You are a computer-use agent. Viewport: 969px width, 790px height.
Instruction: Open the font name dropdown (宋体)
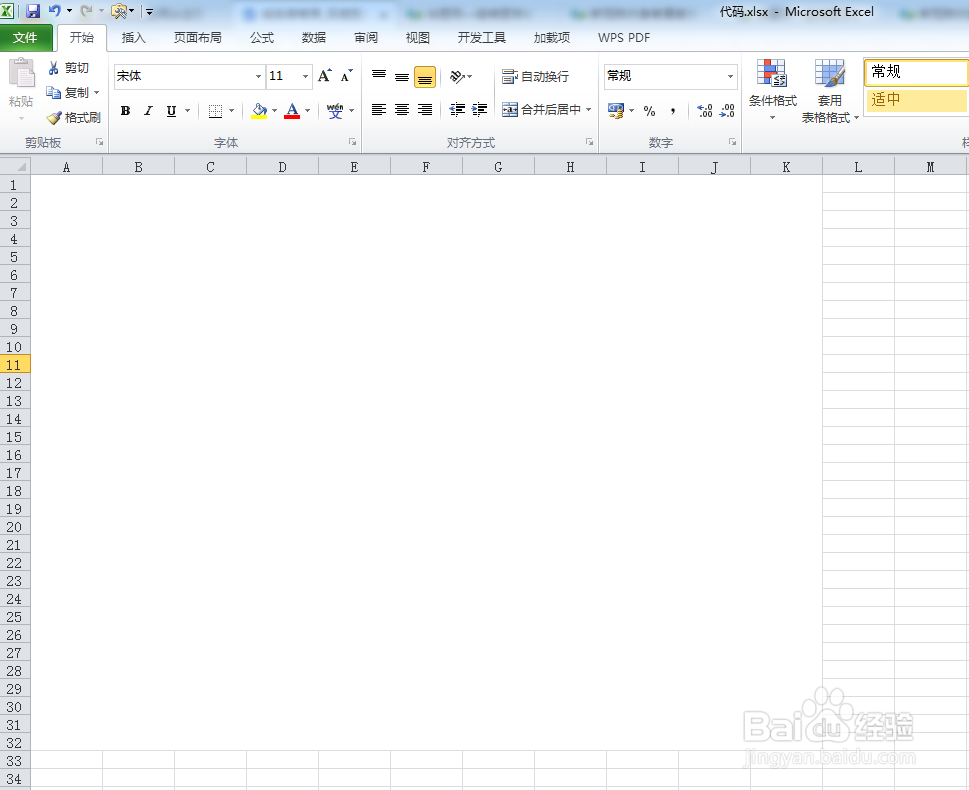tap(258, 77)
